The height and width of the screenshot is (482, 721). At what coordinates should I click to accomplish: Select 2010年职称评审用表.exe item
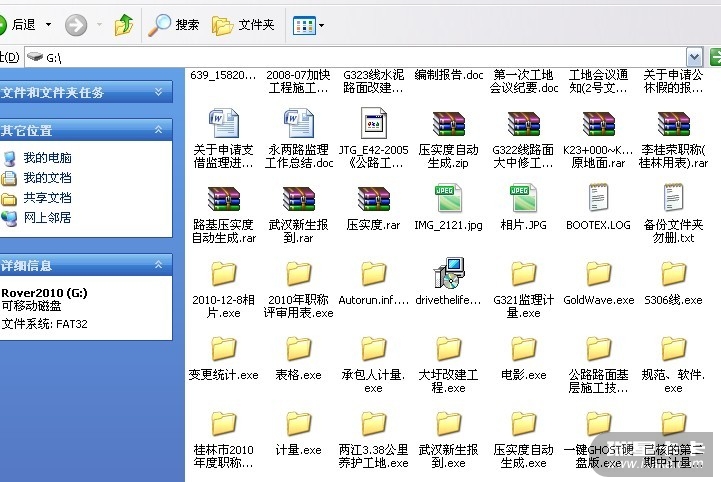pyautogui.click(x=298, y=289)
